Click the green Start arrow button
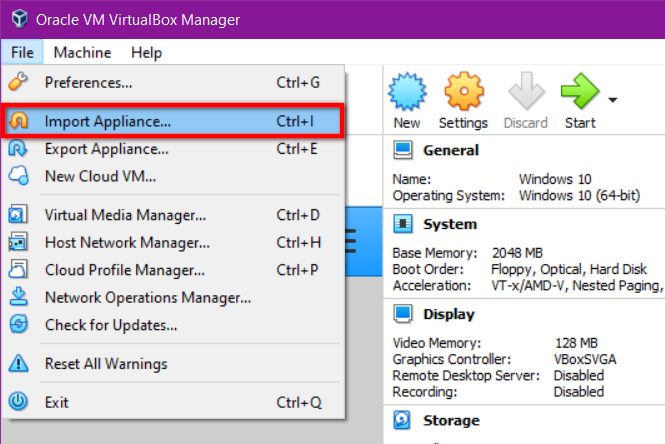This screenshot has height=444, width=665. tap(580, 101)
